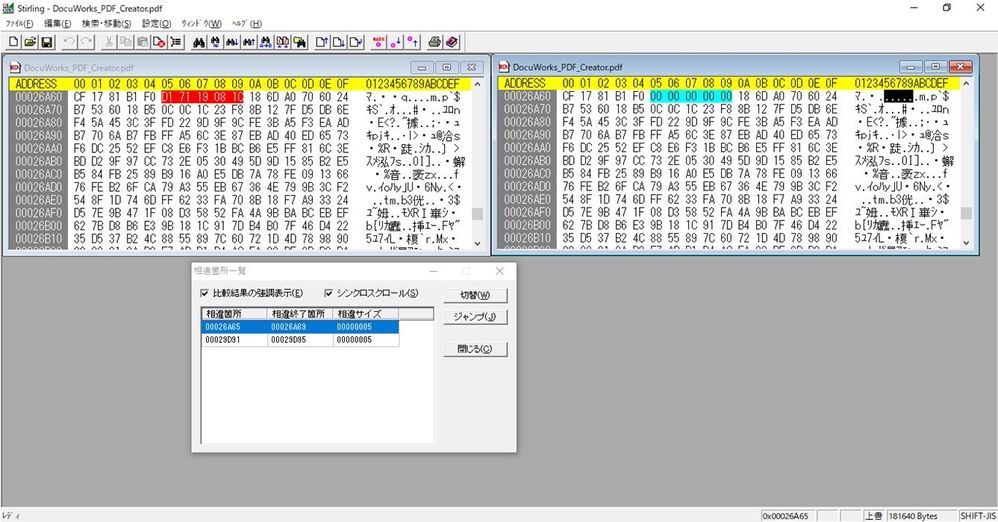
Task: Click folder-with-binoculars file search icon
Action: [x=299, y=42]
